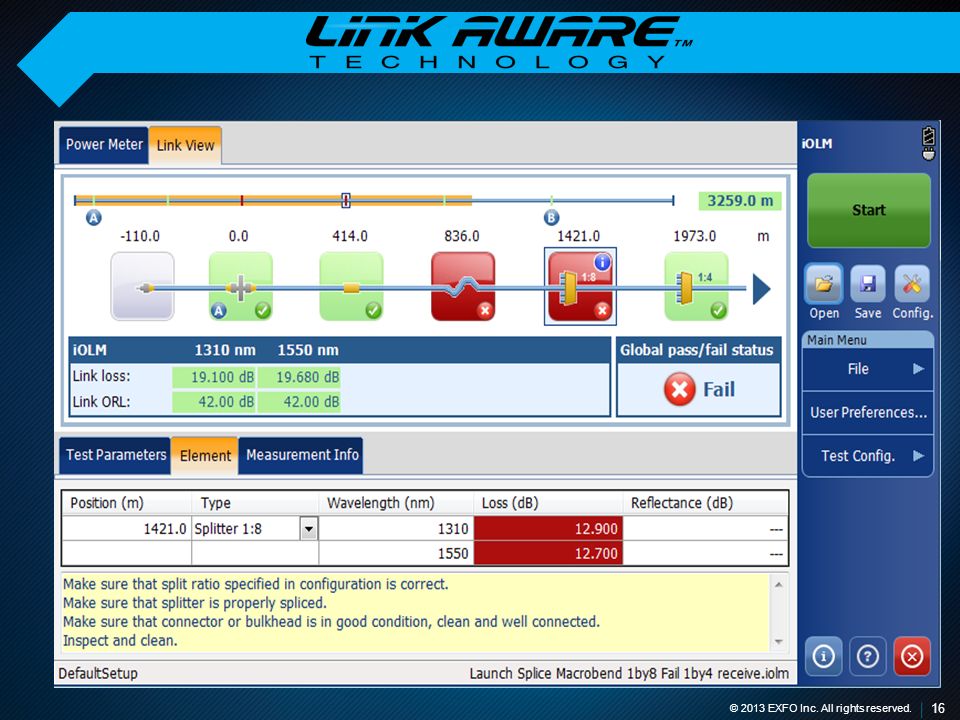Save the current measurement
Image resolution: width=960 pixels, height=720 pixels.
(868, 284)
